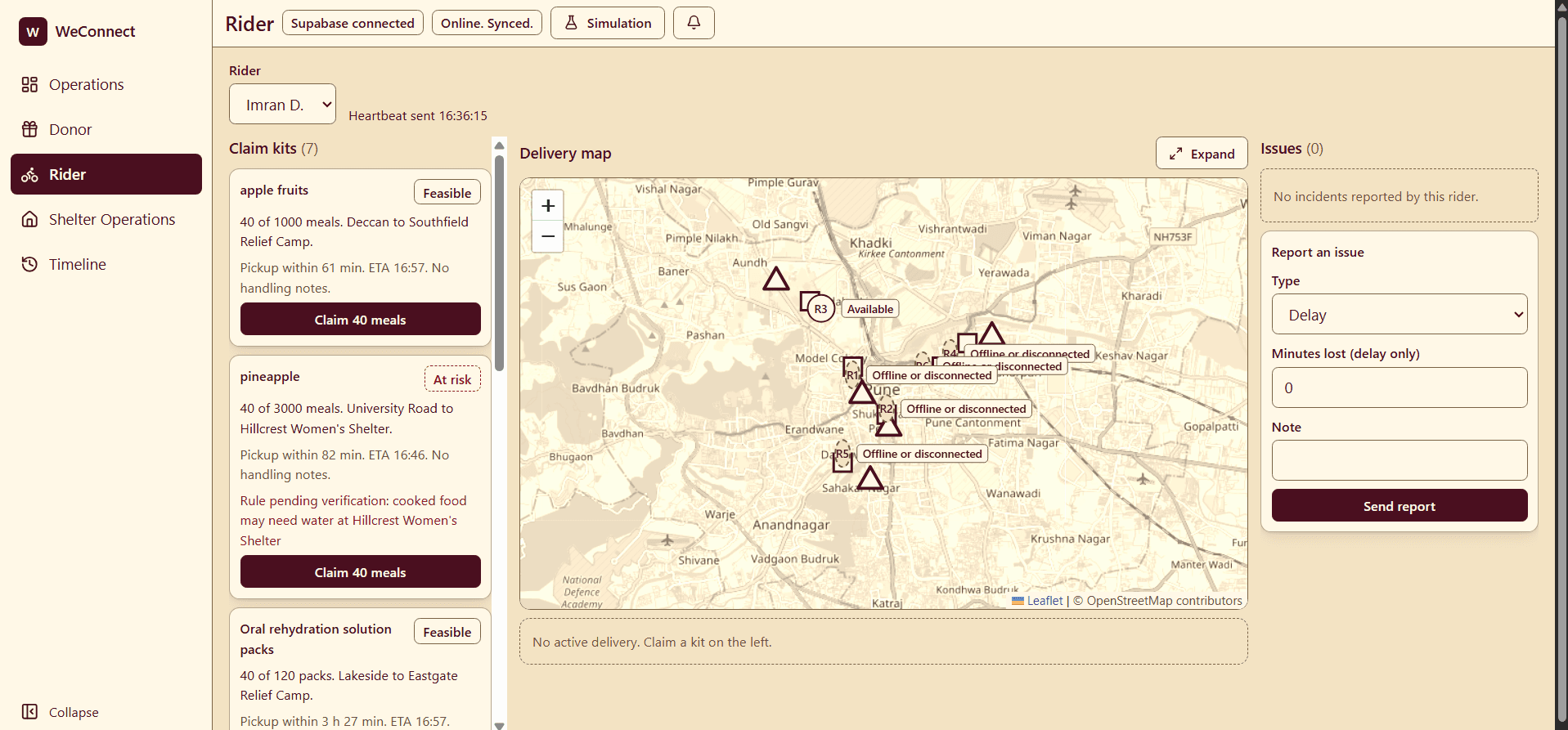The height and width of the screenshot is (730, 1568).
Task: Collapse the sidebar with the Collapse icon
Action: pyautogui.click(x=29, y=712)
